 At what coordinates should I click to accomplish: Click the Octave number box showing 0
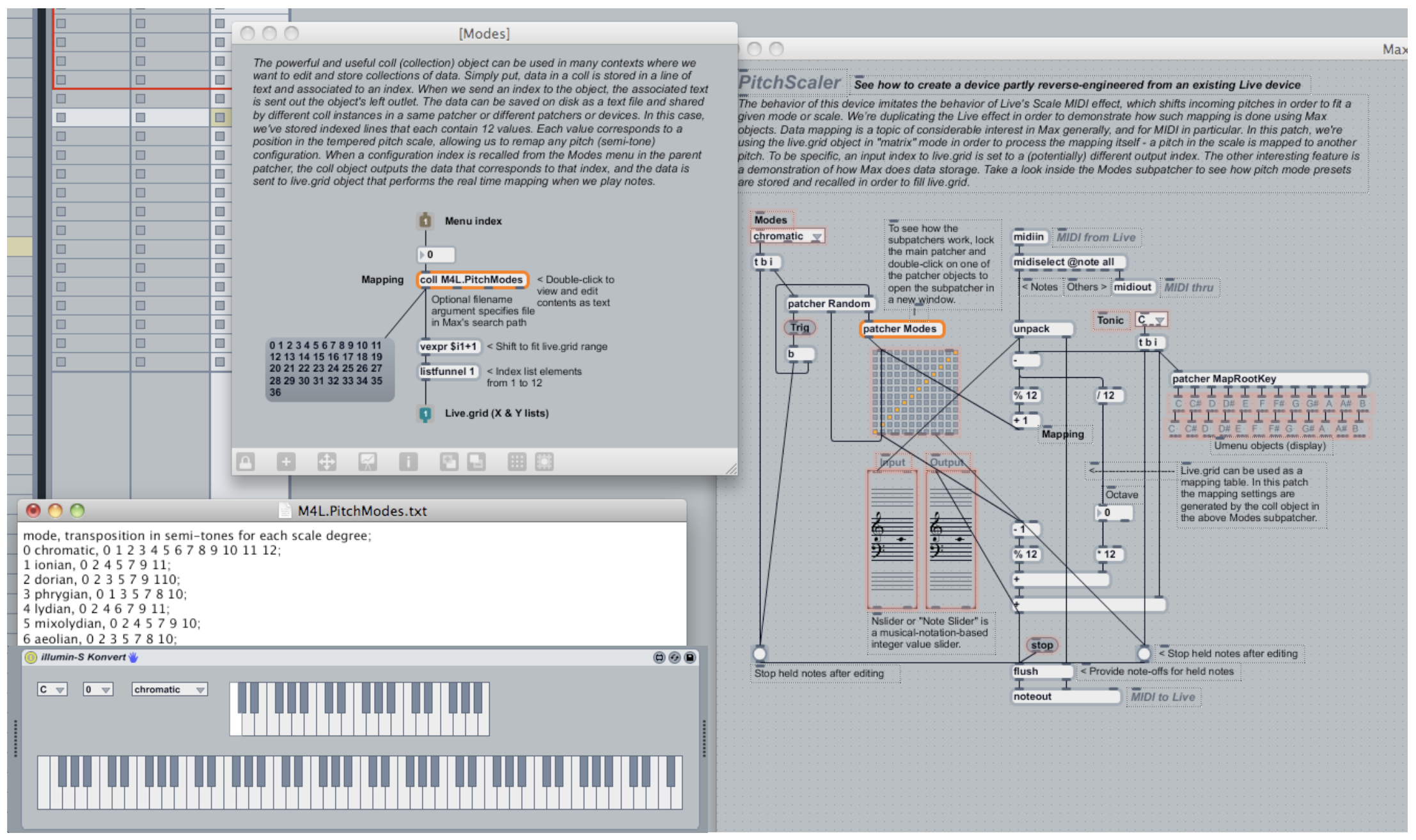click(x=1113, y=513)
